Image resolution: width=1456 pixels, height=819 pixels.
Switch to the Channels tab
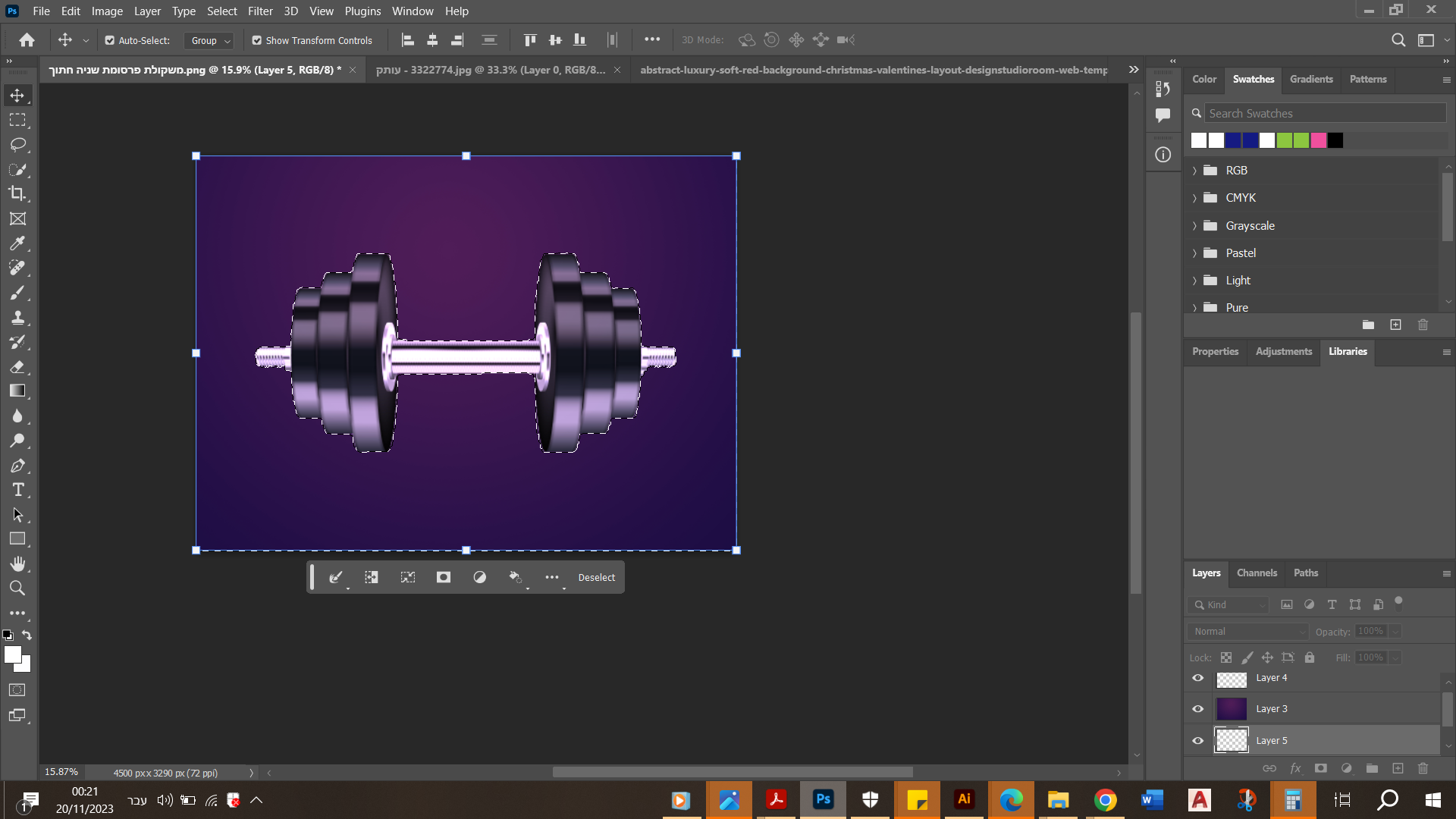click(x=1257, y=573)
